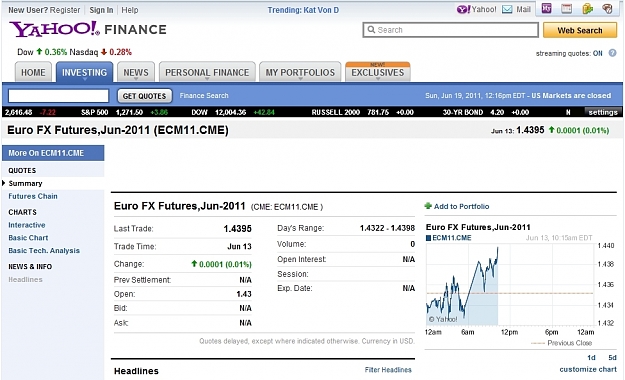Open Mail via the envelope icon
The image size is (625, 380).
tap(507, 9)
